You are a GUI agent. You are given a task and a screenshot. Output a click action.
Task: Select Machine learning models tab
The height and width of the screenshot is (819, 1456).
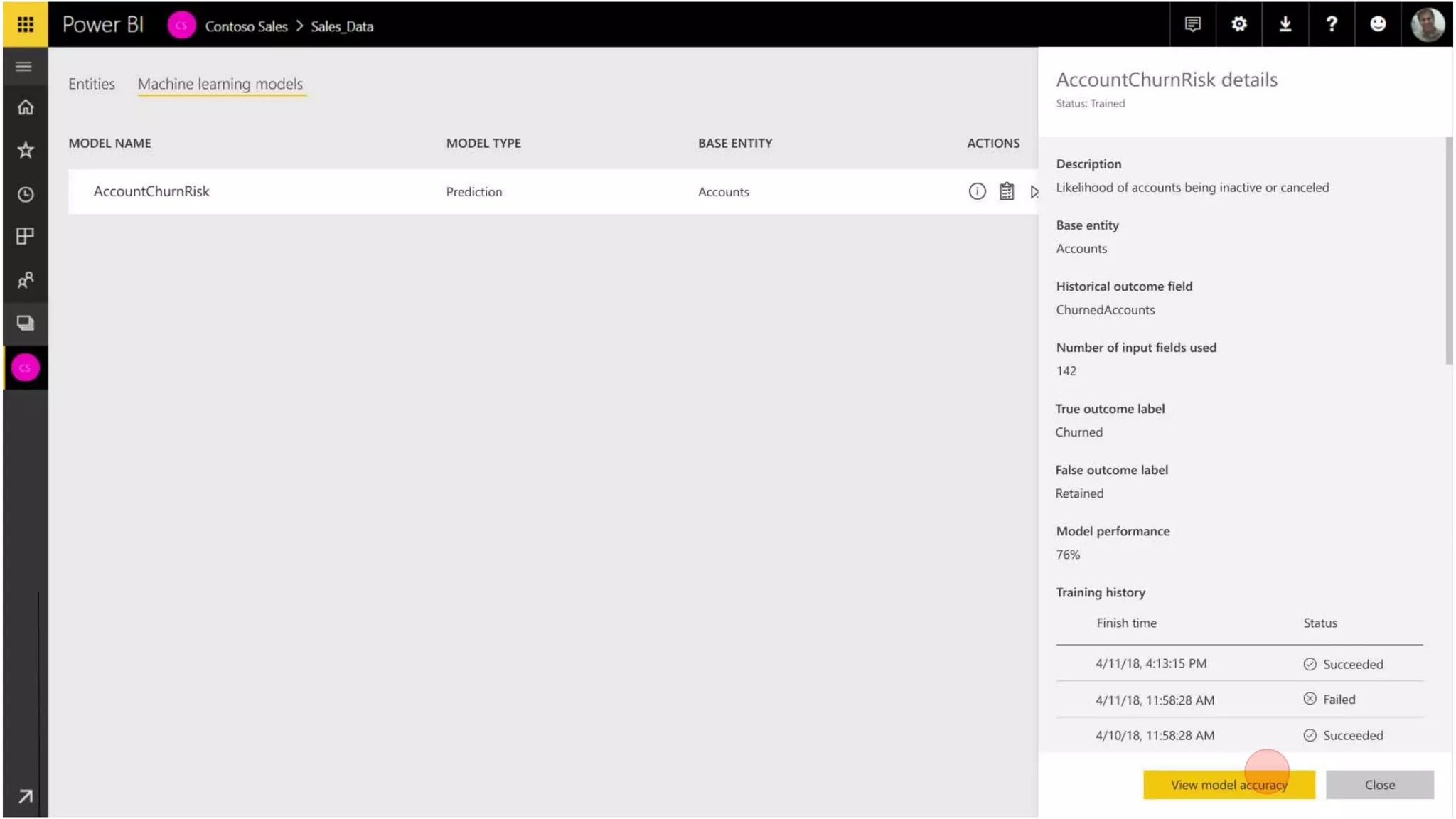click(220, 84)
